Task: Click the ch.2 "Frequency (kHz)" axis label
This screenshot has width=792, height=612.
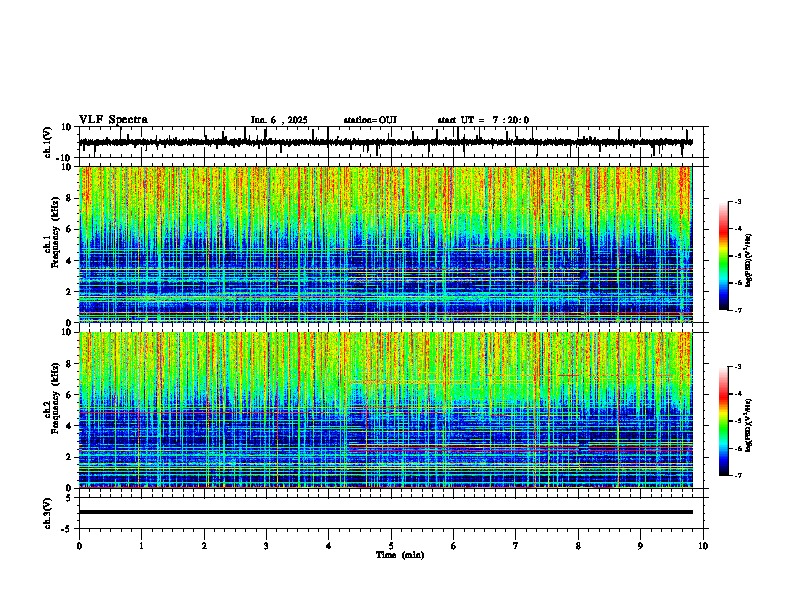Action: tap(55, 398)
